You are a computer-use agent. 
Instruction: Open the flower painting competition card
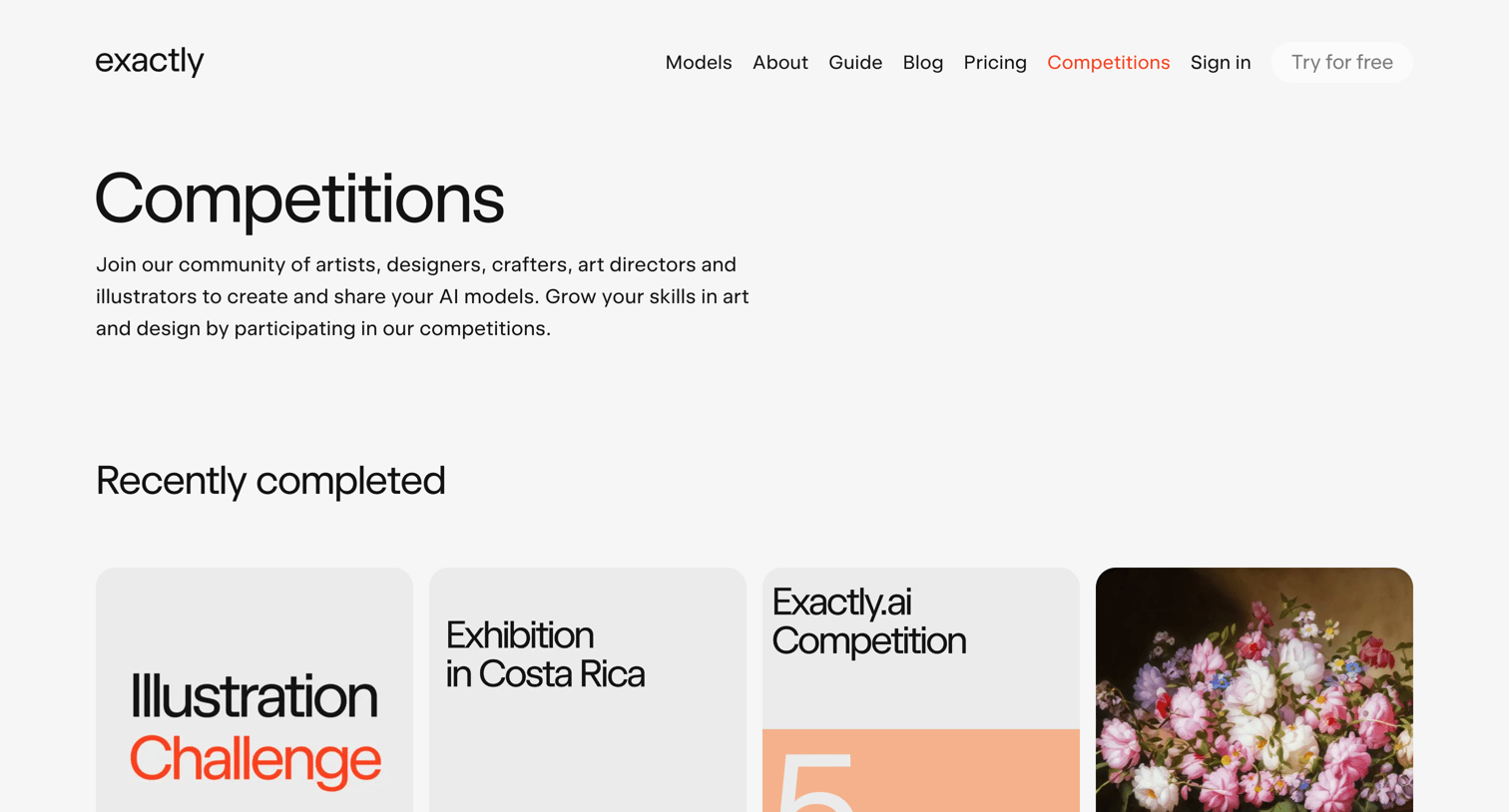(1255, 690)
